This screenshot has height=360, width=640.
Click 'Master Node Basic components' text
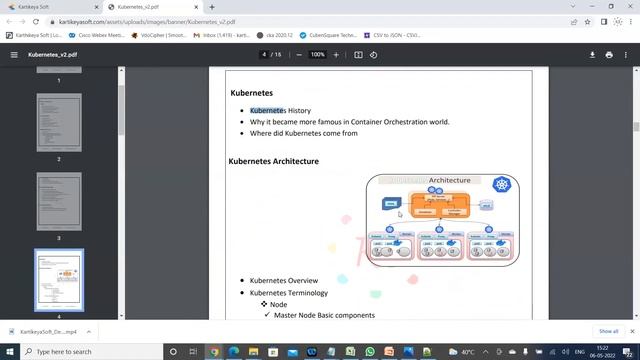click(x=324, y=316)
